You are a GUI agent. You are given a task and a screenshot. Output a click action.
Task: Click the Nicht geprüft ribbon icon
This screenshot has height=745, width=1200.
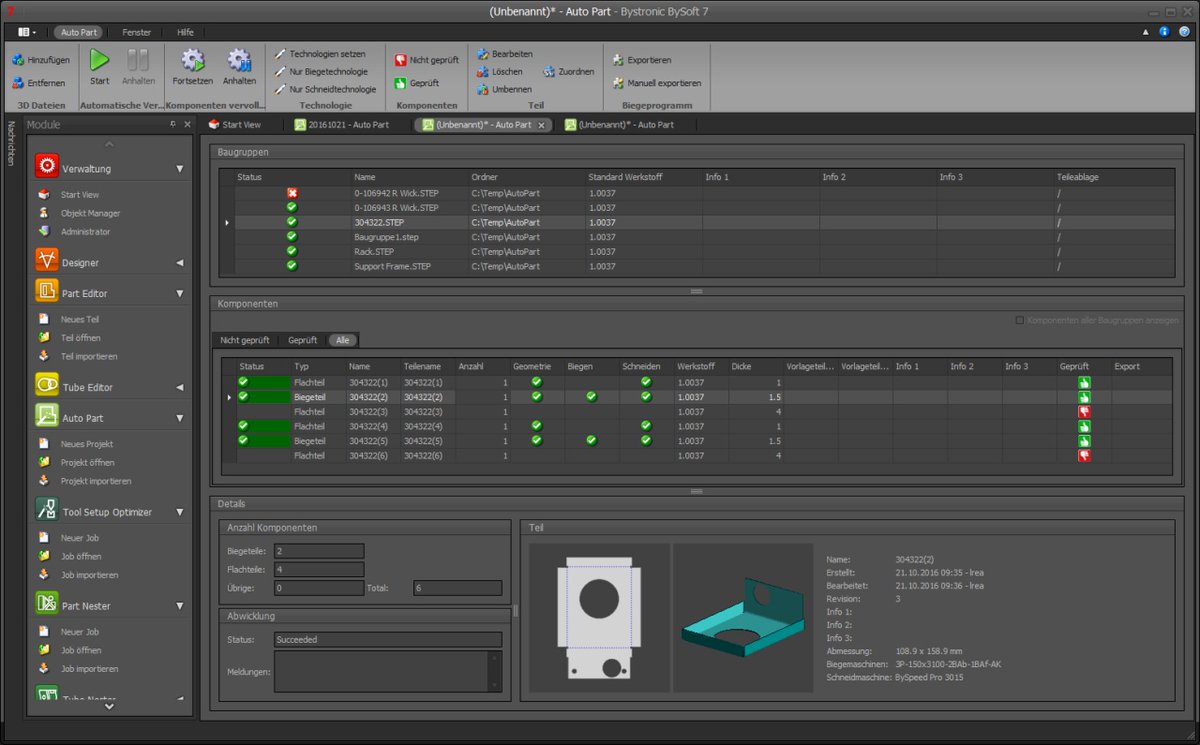(x=401, y=60)
